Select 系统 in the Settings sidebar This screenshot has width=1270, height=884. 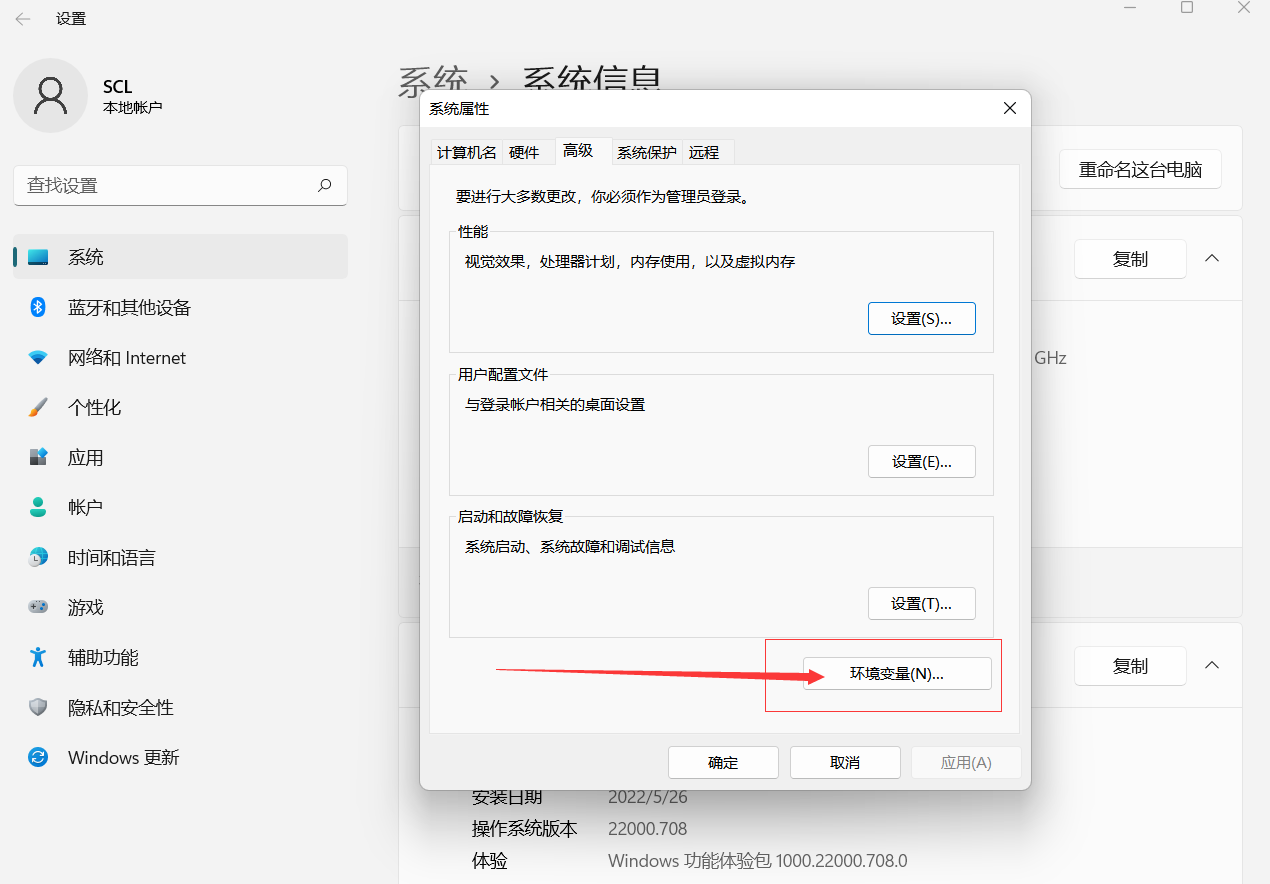pyautogui.click(x=180, y=257)
